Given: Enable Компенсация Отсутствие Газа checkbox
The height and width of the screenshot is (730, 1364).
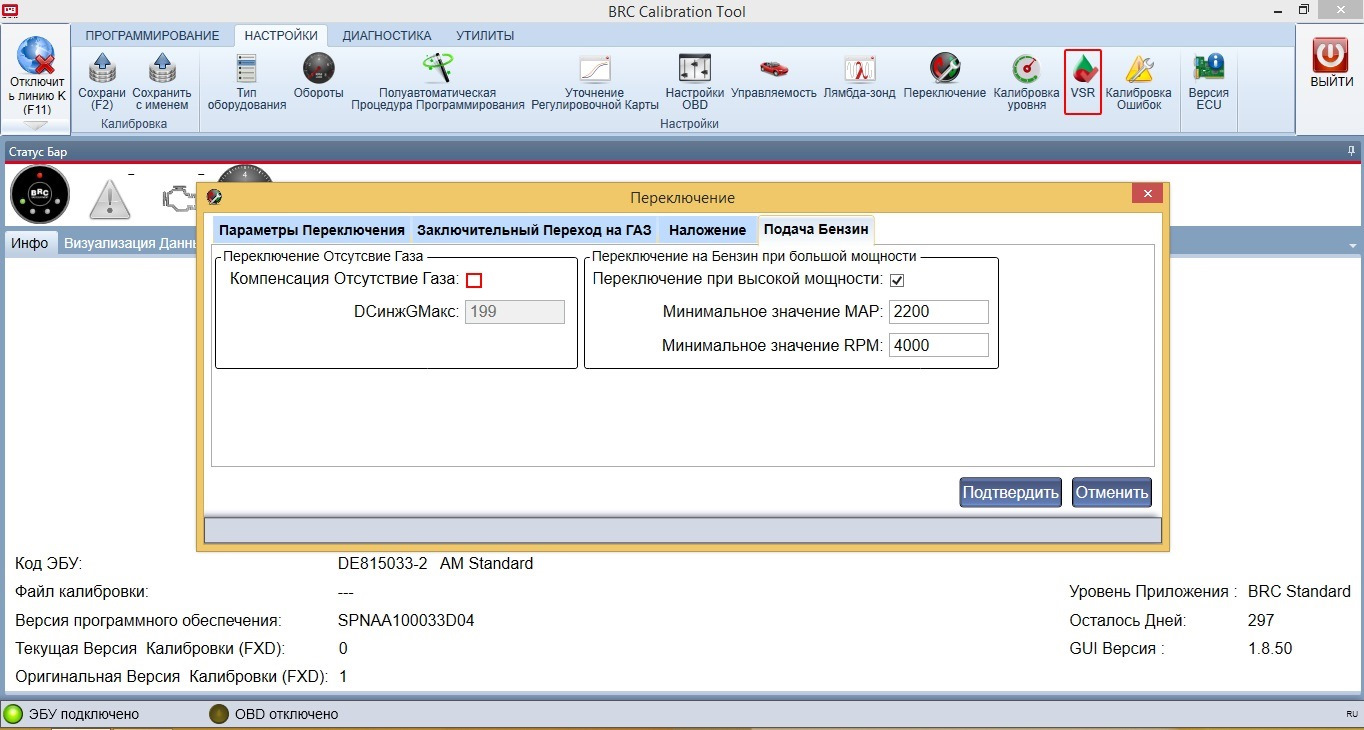Looking at the screenshot, I should (x=474, y=280).
